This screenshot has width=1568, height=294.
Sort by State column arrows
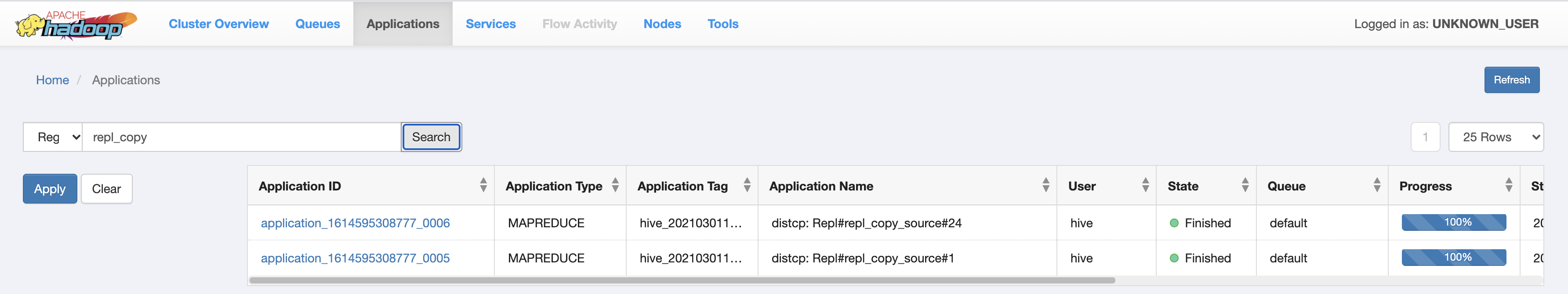pos(1245,185)
